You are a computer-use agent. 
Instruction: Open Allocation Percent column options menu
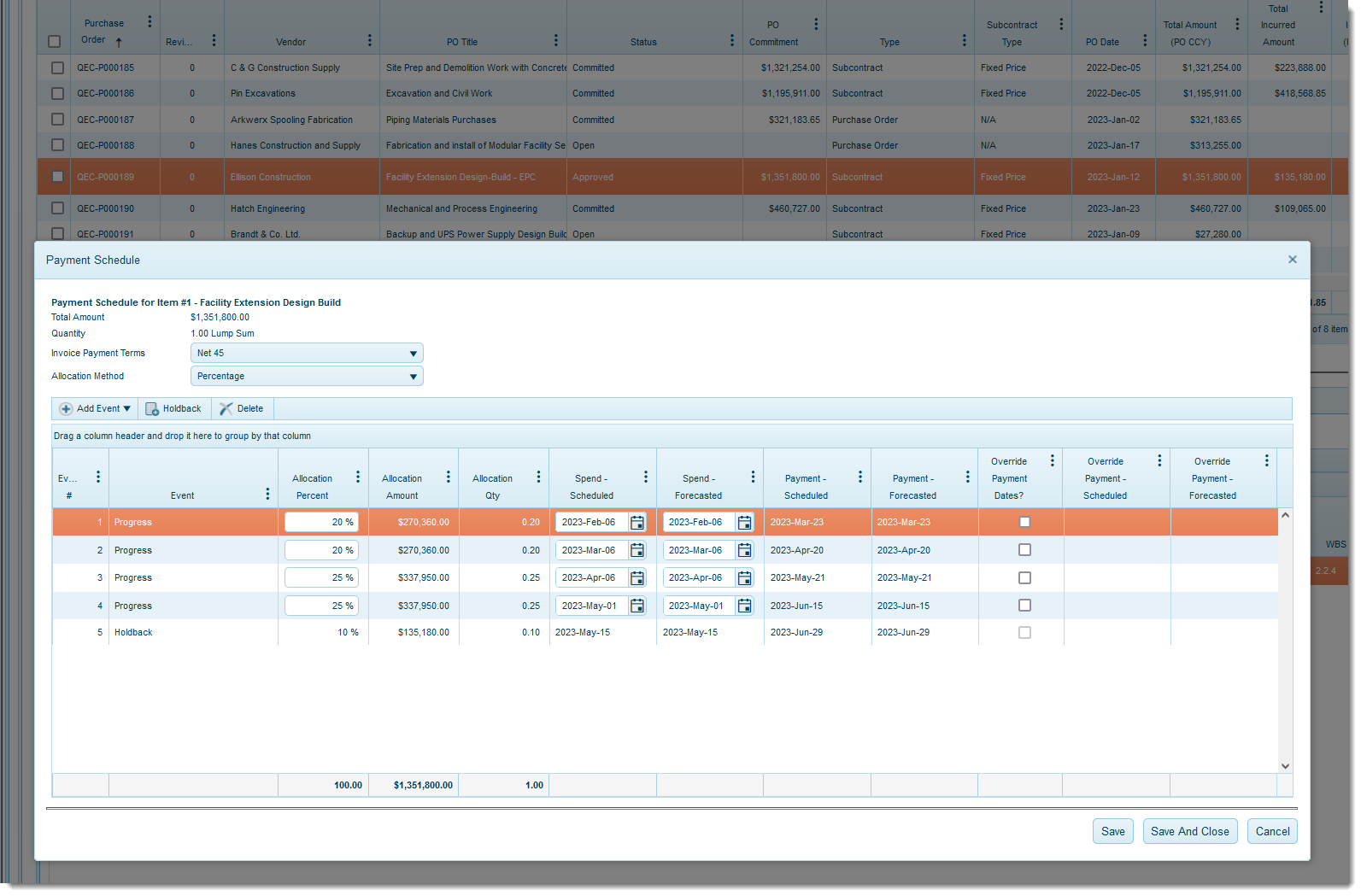tap(358, 477)
